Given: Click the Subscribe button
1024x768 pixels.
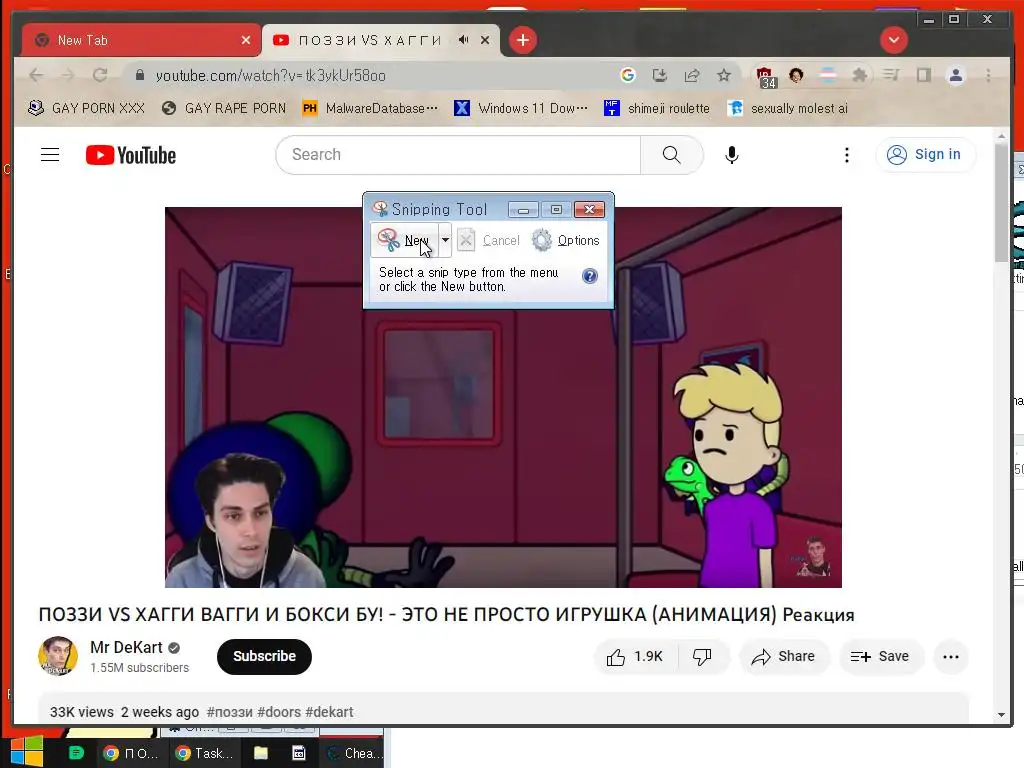Looking at the screenshot, I should (264, 656).
